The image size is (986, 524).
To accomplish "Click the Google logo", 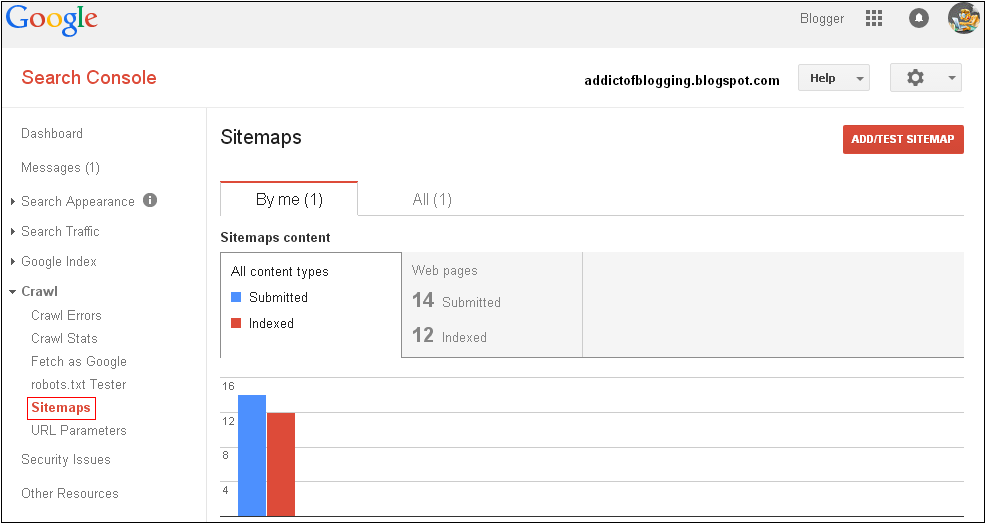I will pyautogui.click(x=52, y=21).
